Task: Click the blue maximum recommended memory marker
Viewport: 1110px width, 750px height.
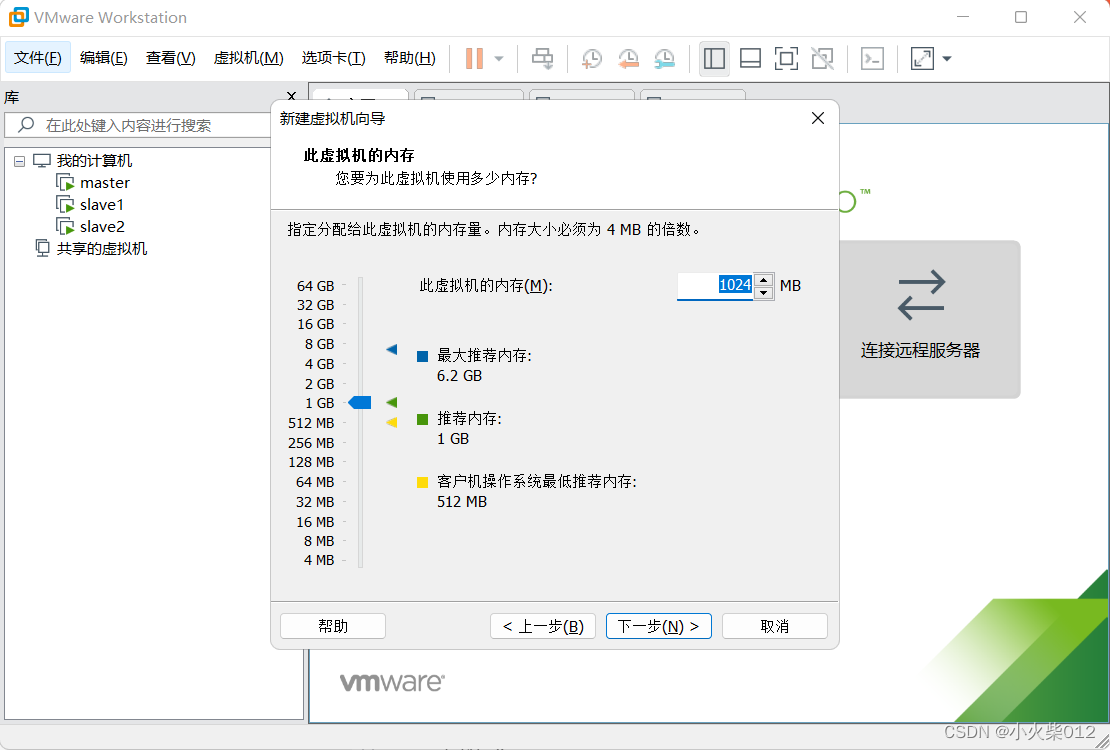Action: 391,349
